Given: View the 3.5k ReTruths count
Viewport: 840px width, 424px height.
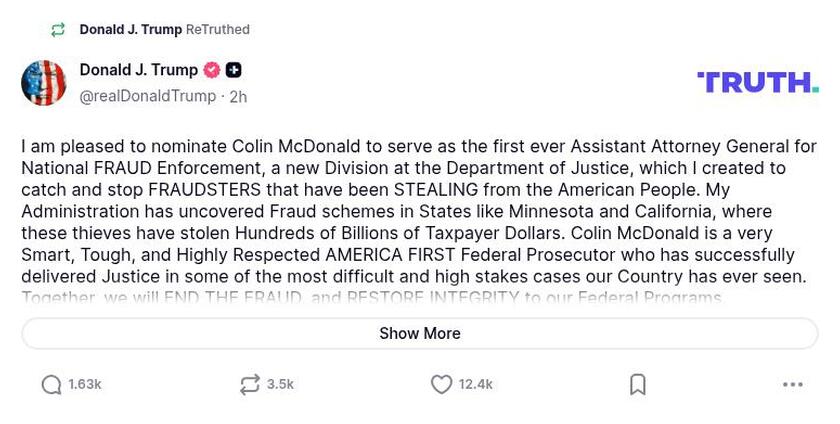Looking at the screenshot, I should tap(280, 385).
